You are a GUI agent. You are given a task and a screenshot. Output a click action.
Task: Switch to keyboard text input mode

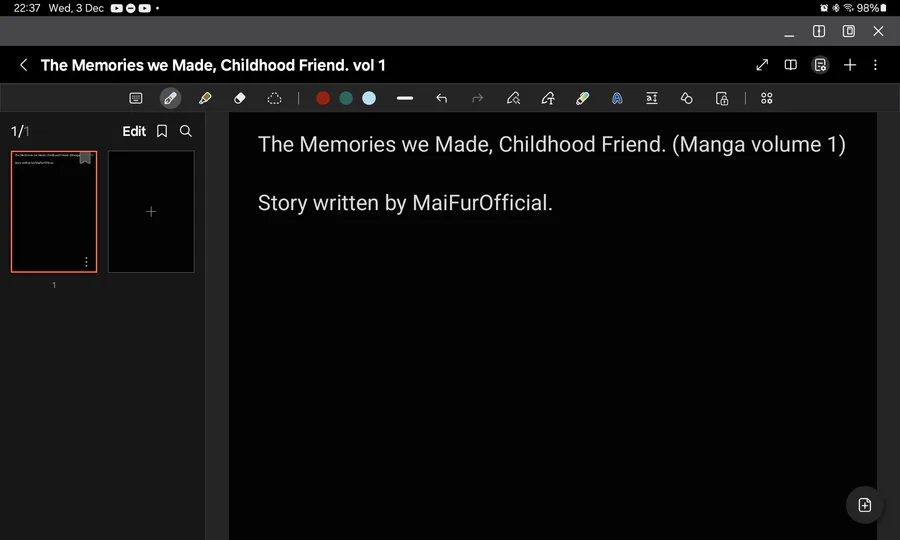(x=136, y=98)
